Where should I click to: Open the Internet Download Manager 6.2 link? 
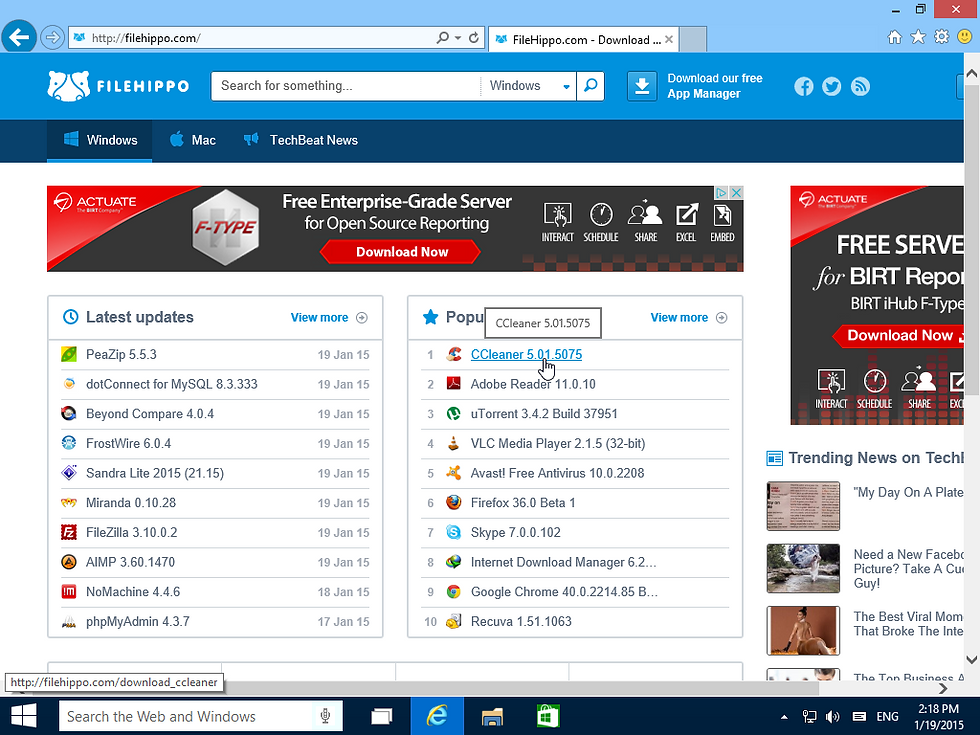click(563, 562)
